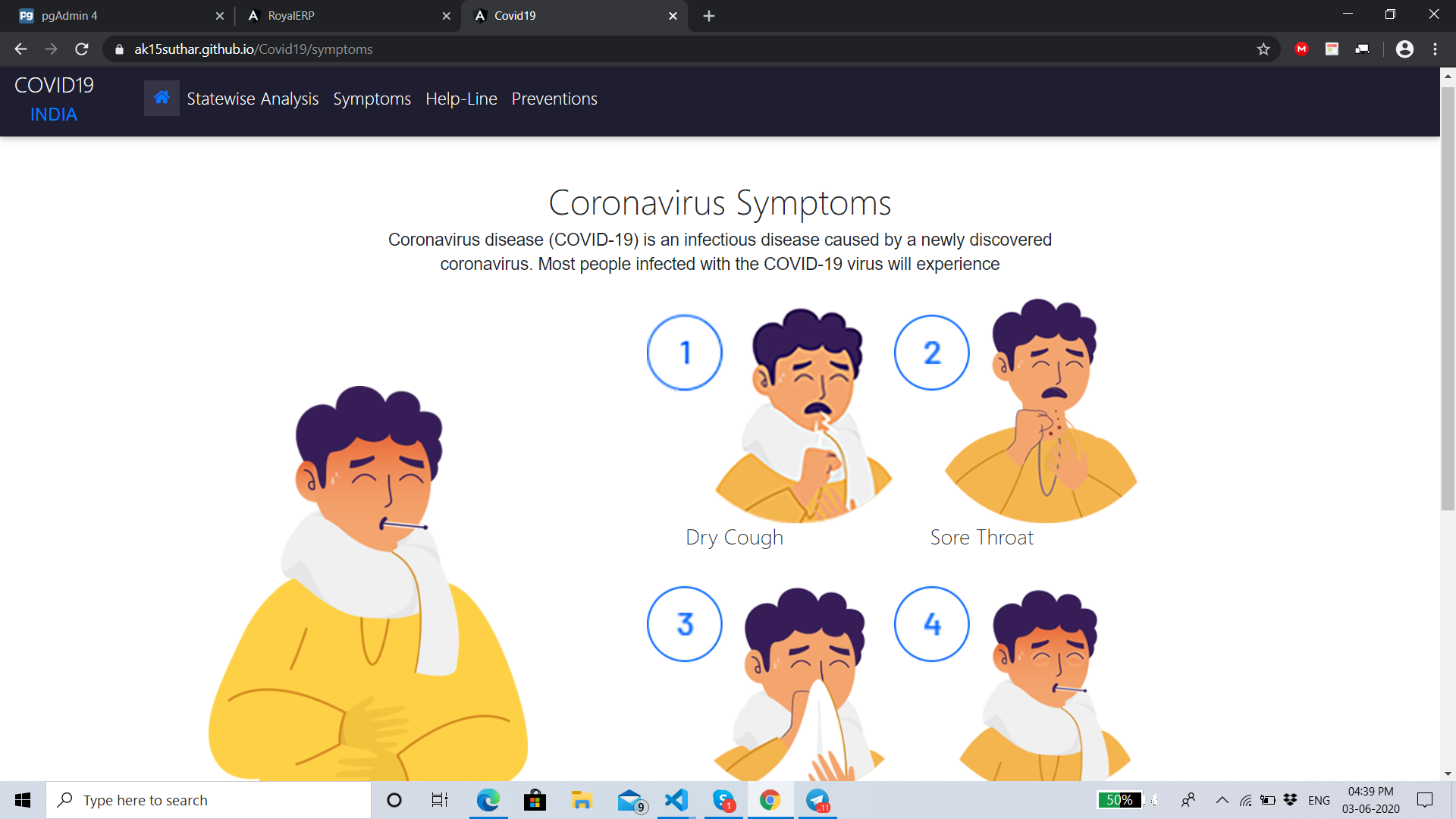The image size is (1456, 819).
Task: Go to the Help-Line page
Action: point(461,99)
